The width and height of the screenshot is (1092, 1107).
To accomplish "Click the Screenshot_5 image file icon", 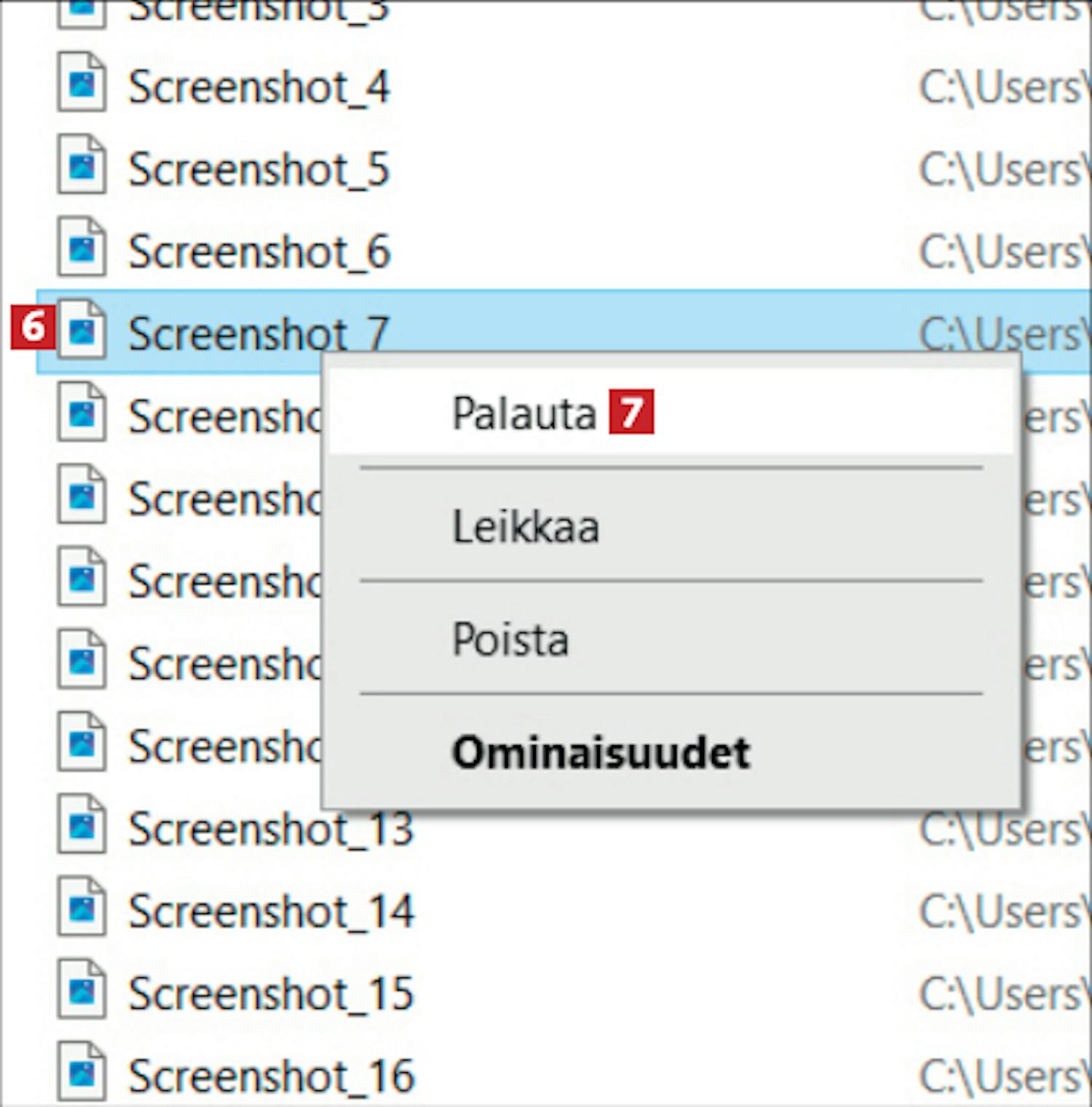I will coord(82,164).
